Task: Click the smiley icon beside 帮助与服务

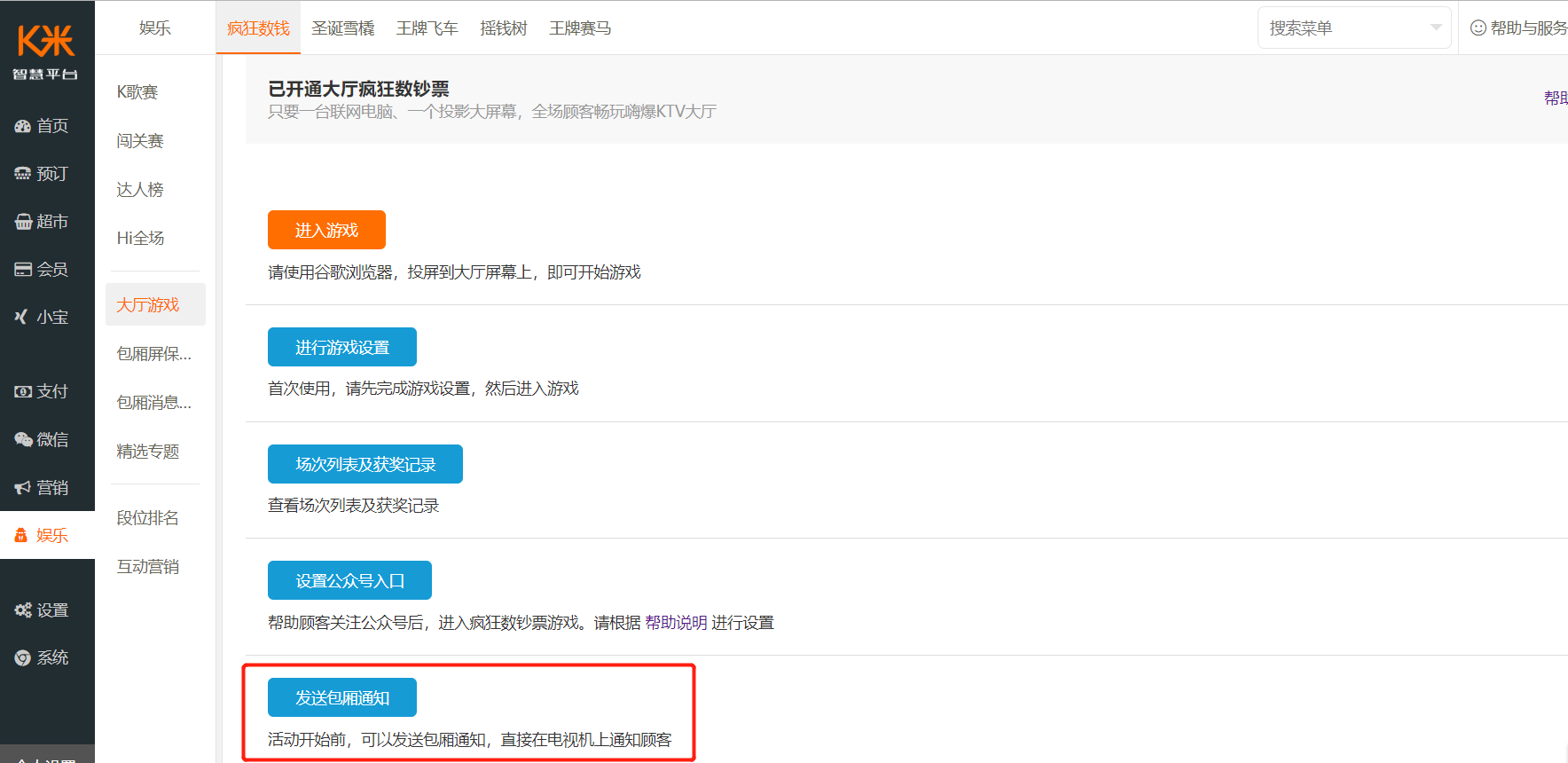Action: [1478, 28]
